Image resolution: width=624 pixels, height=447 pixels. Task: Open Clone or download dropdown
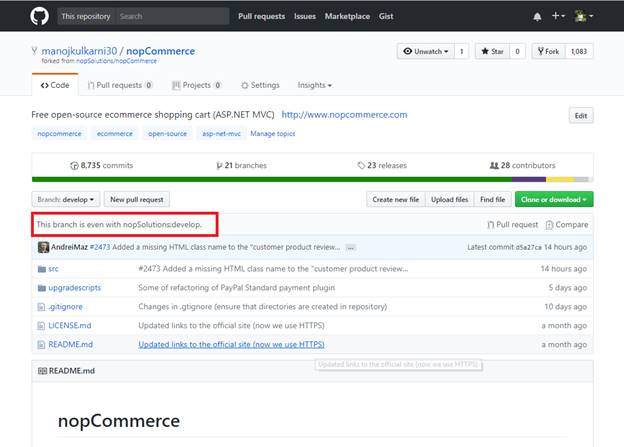pyautogui.click(x=554, y=199)
